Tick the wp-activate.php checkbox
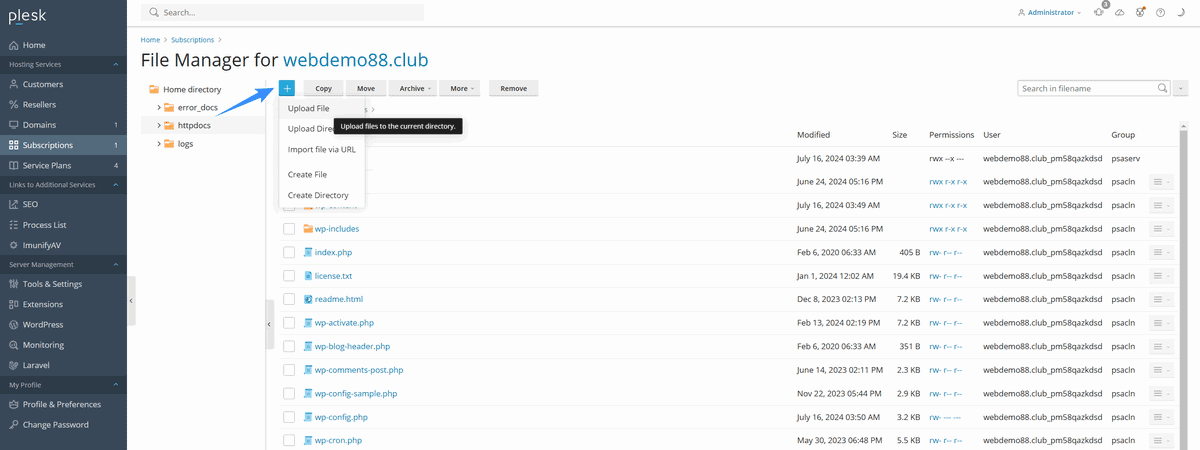This screenshot has height=450, width=1200. pos(289,323)
